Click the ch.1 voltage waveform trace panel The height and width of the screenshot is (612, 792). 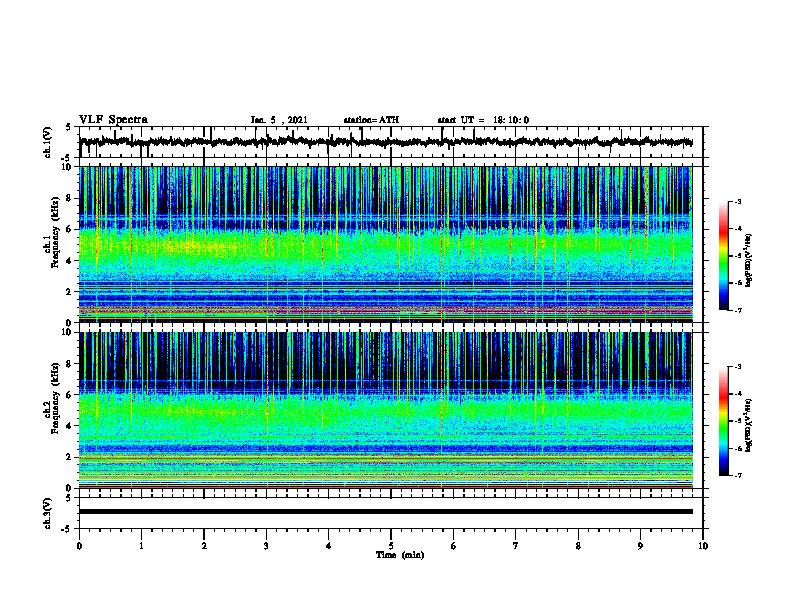(390, 142)
